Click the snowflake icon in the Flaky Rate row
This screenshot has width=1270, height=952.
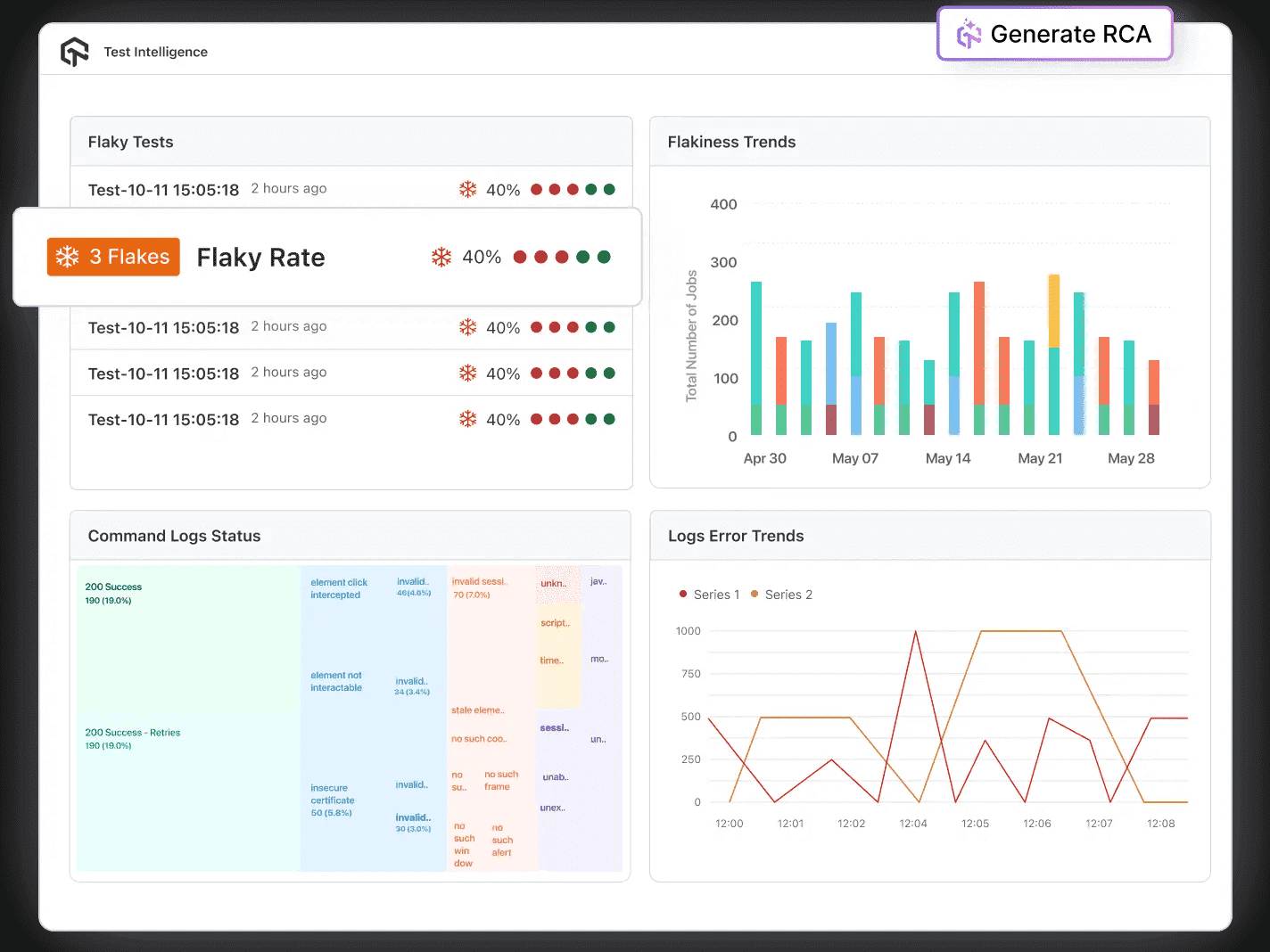[441, 257]
